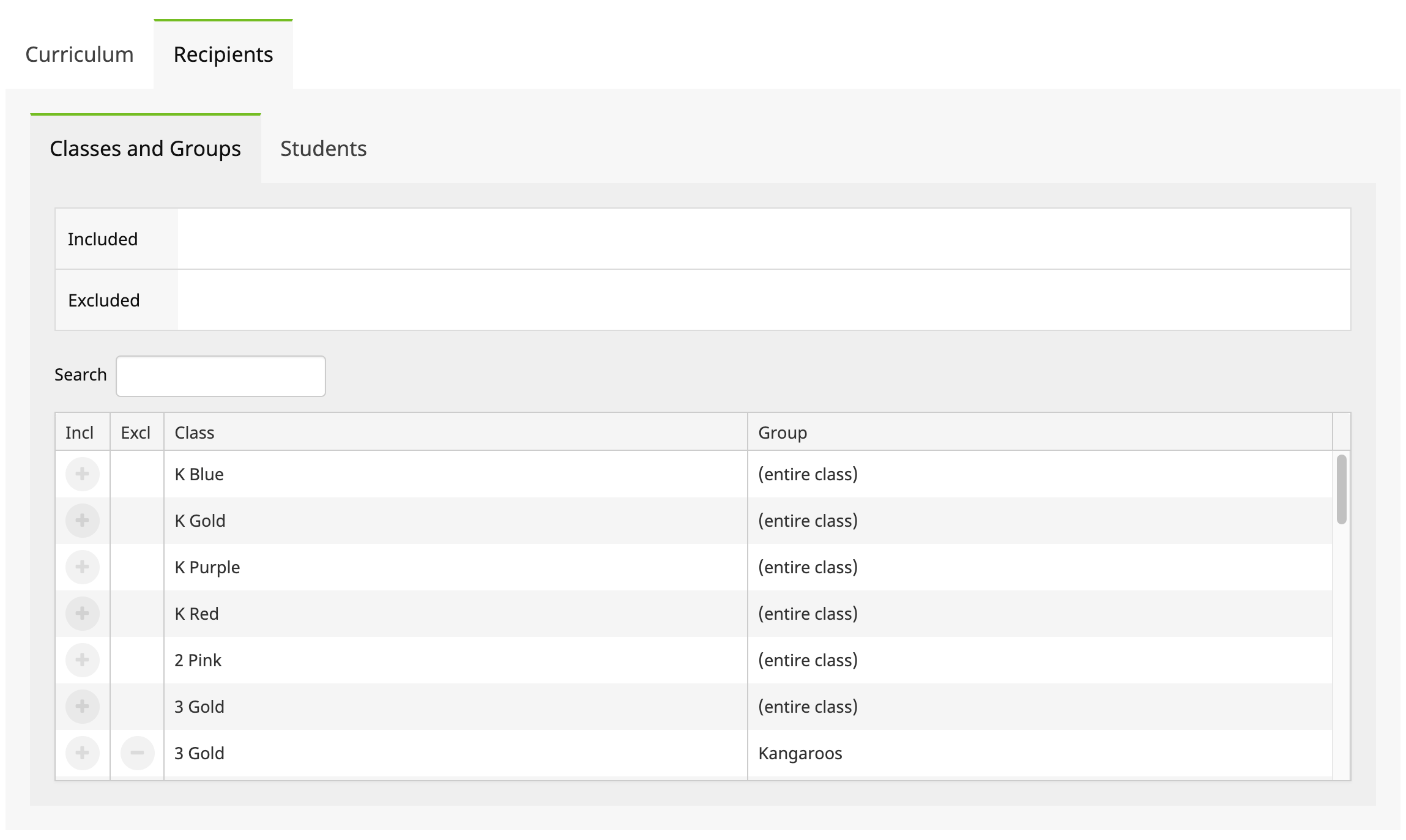Click the include icon for 3 Gold entire class
Viewport: 1406px width, 840px height.
[83, 706]
